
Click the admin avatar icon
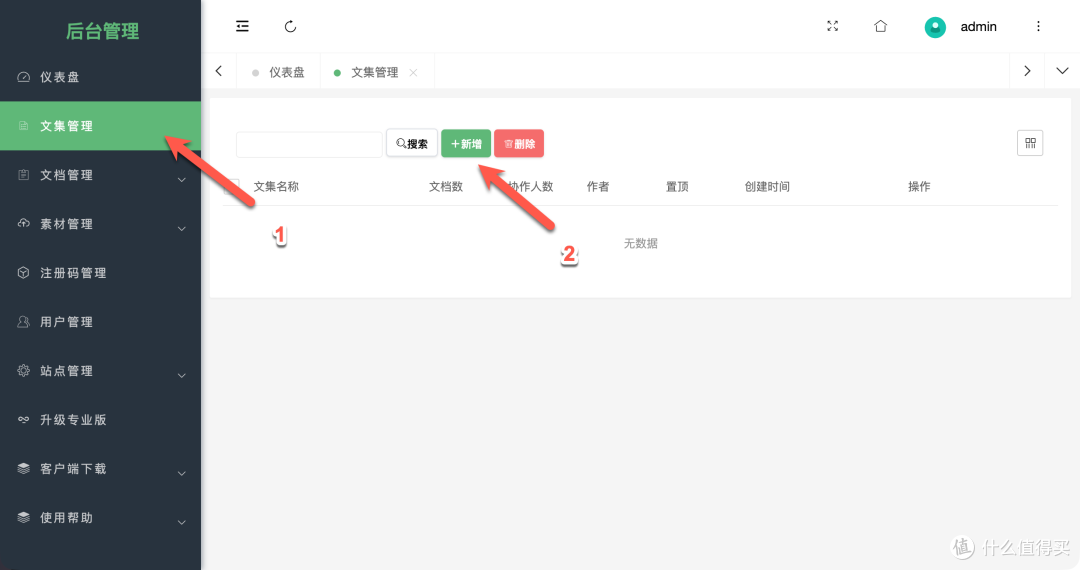pyautogui.click(x=935, y=27)
